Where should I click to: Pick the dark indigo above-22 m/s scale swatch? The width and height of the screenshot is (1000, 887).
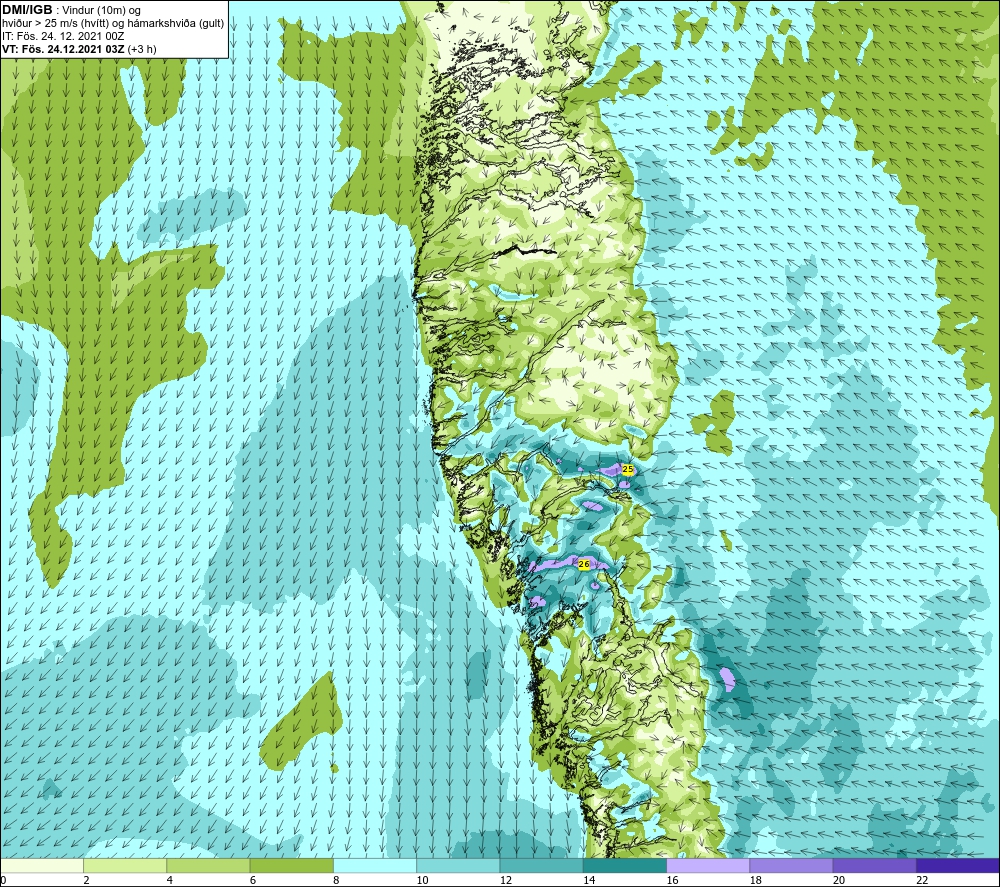pyautogui.click(x=957, y=865)
